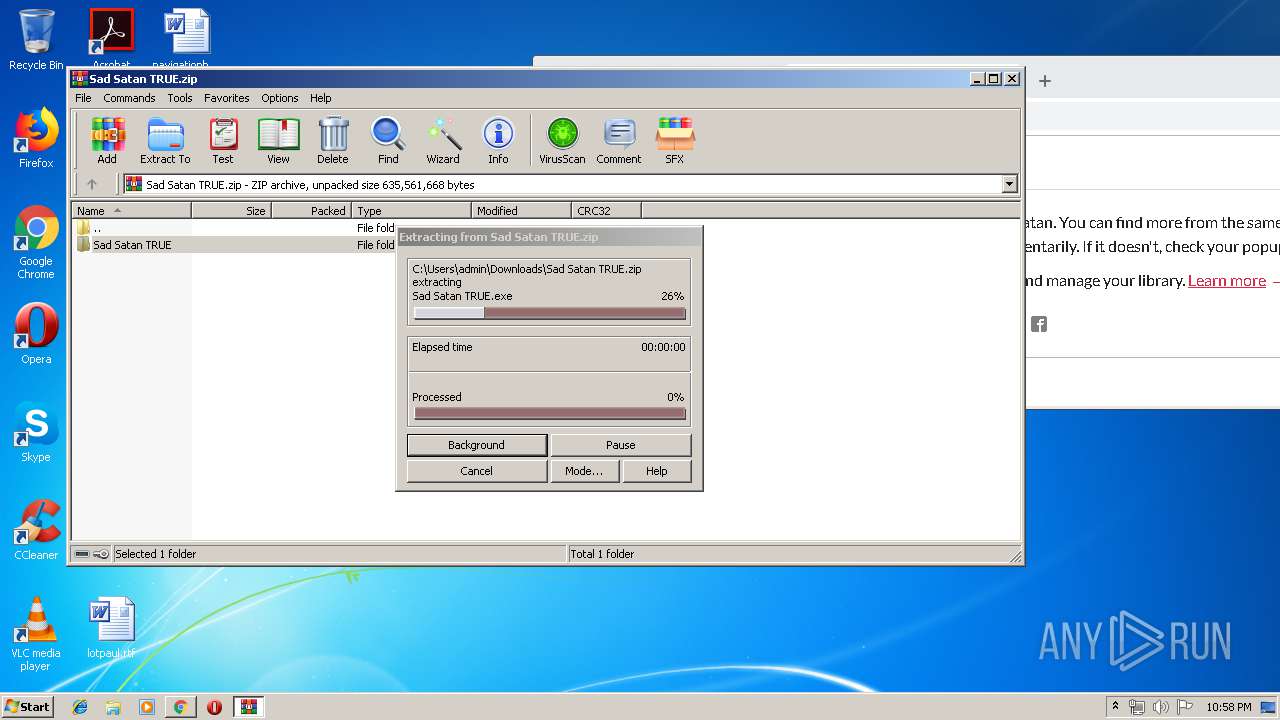Click the SFX toolbar icon
Screen dimensions: 1280x720
675,140
